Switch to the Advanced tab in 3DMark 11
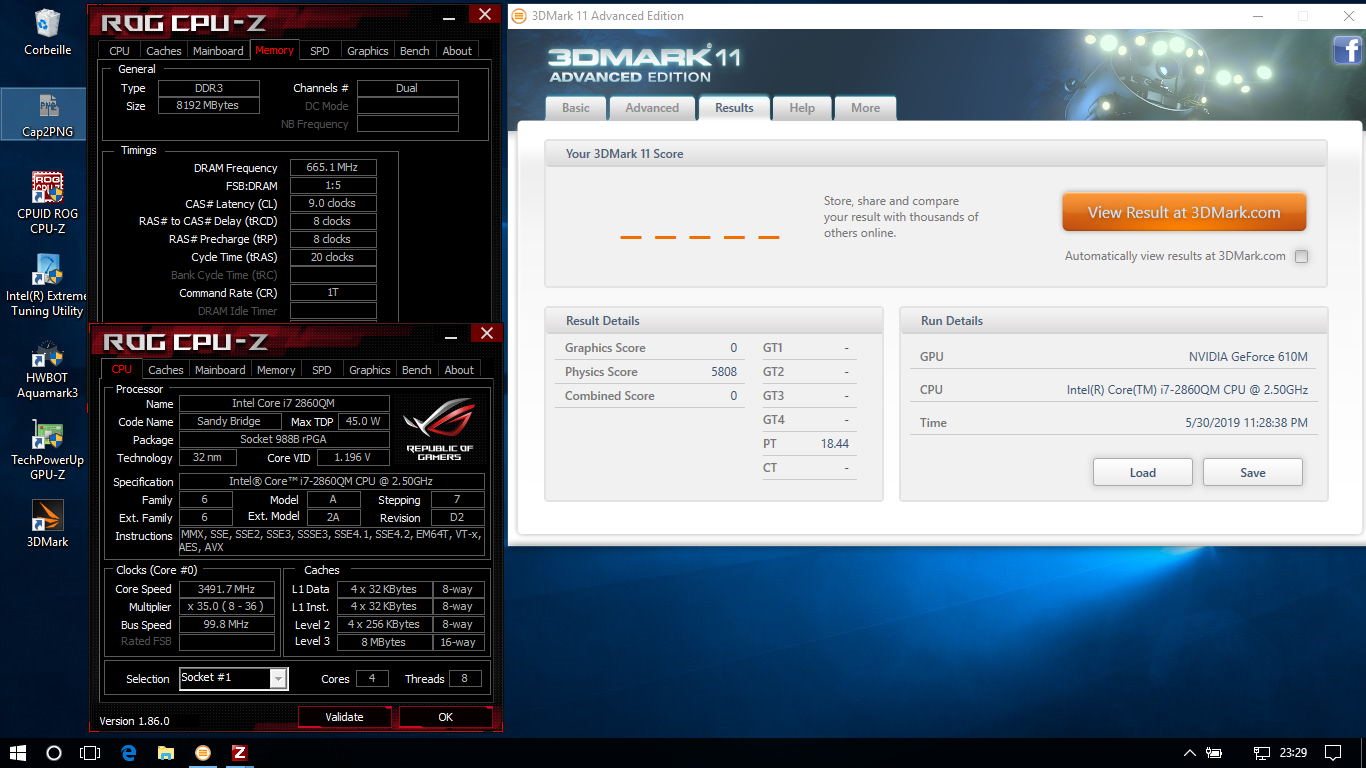Screen dimensions: 1366x768 point(652,108)
